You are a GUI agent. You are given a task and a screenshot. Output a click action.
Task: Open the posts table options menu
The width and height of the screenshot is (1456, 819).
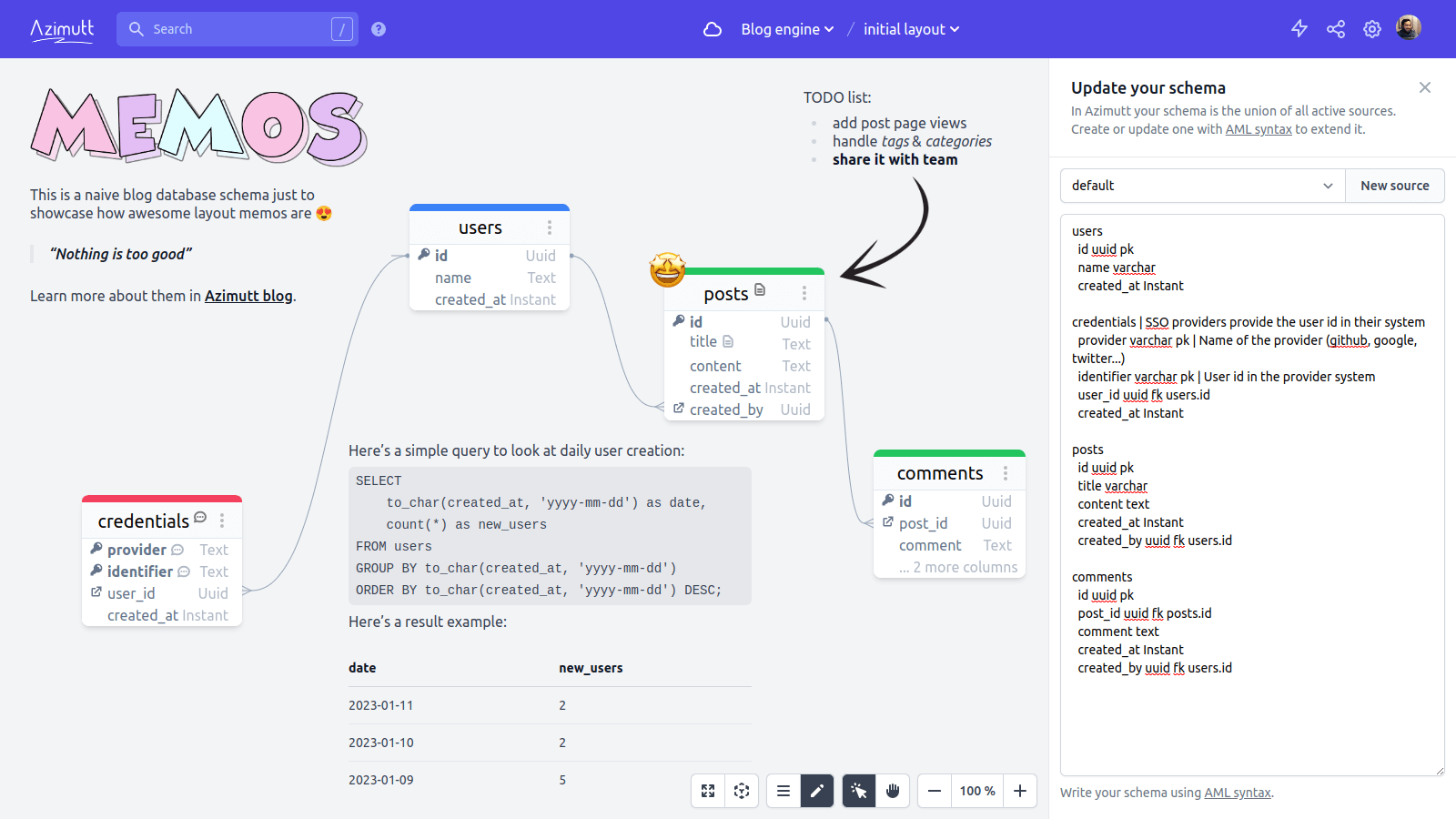pos(804,293)
